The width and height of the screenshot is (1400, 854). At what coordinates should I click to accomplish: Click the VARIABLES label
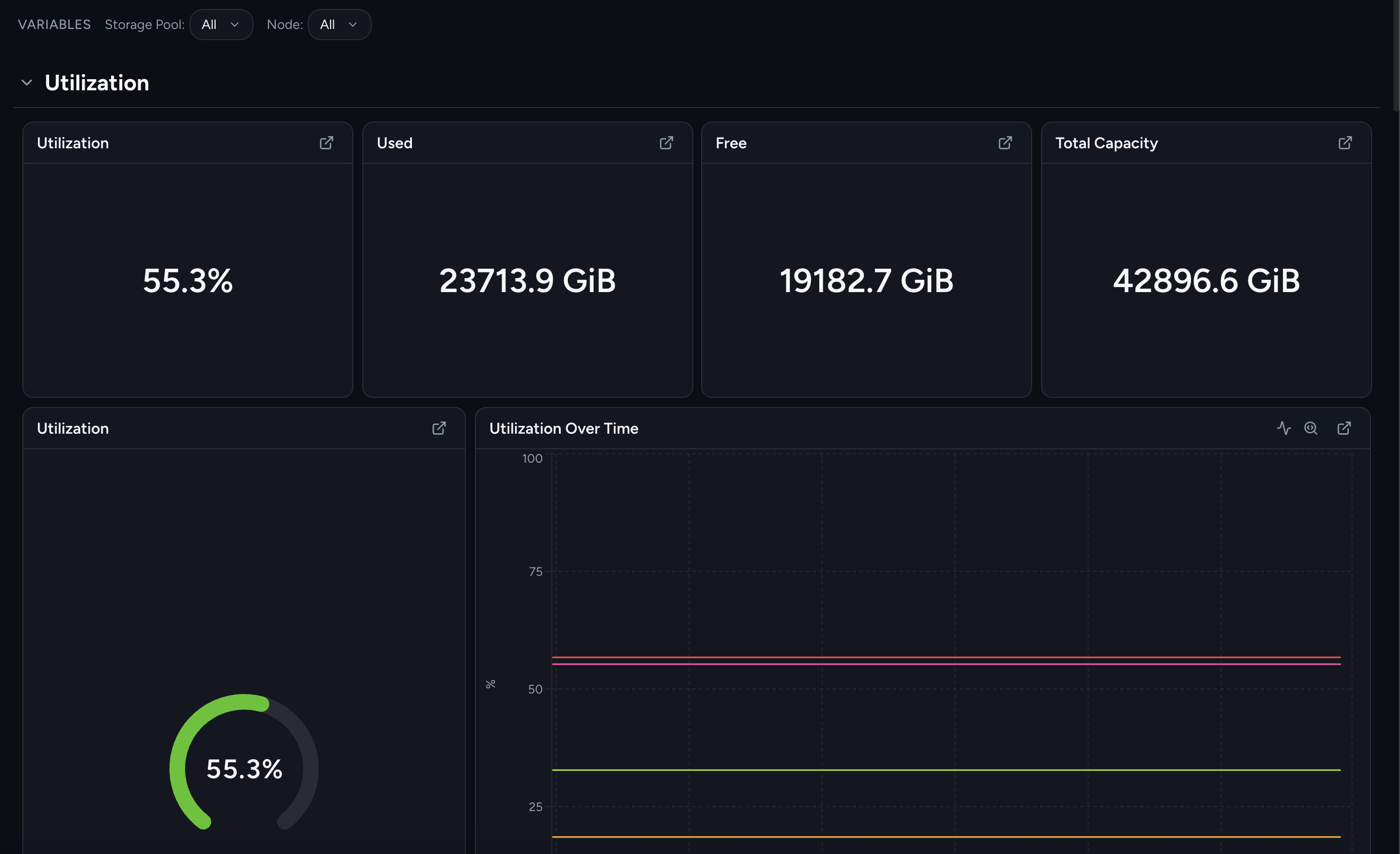coord(55,25)
